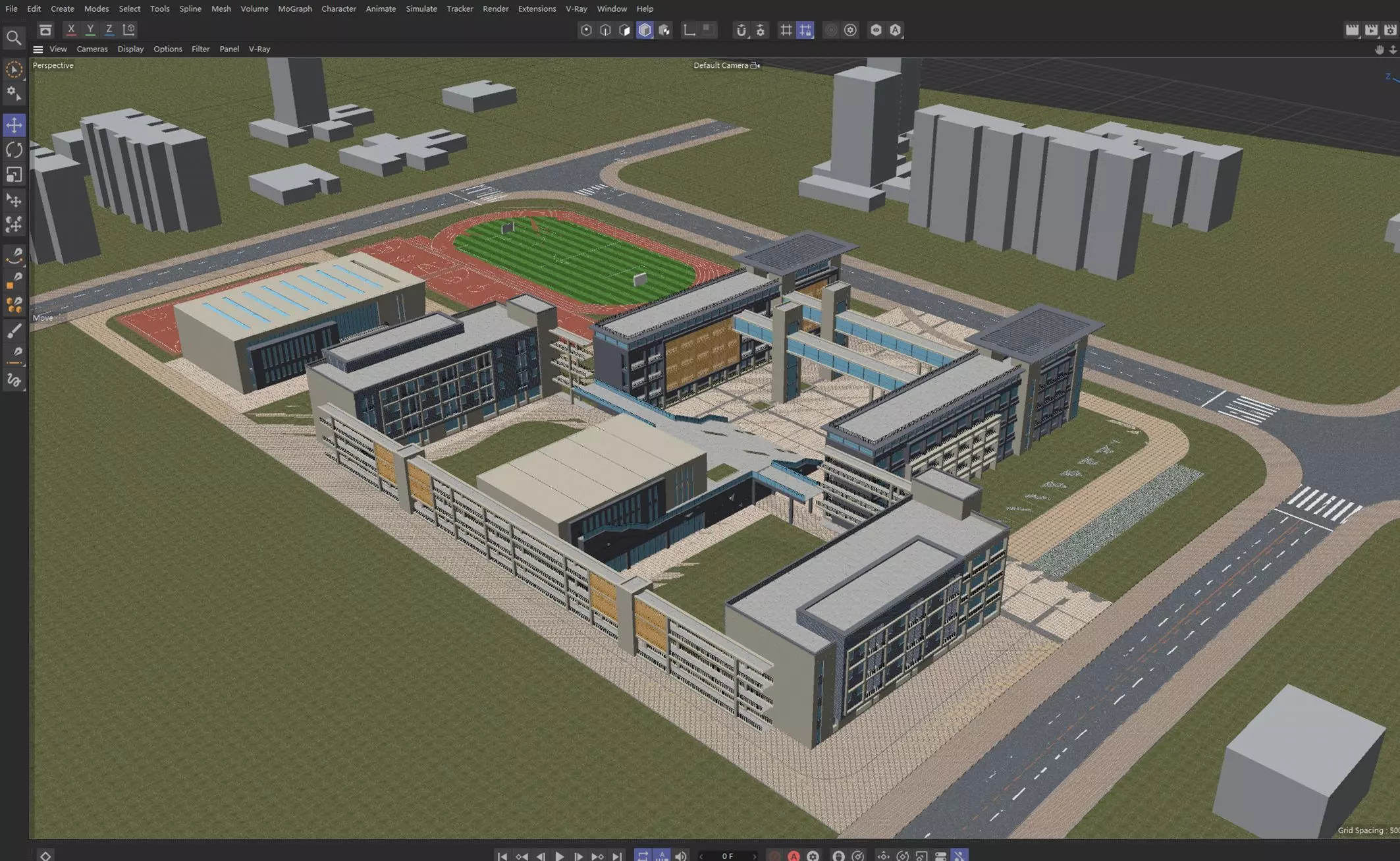
Task: Switch to Texture mode checker cube
Action: 664,30
